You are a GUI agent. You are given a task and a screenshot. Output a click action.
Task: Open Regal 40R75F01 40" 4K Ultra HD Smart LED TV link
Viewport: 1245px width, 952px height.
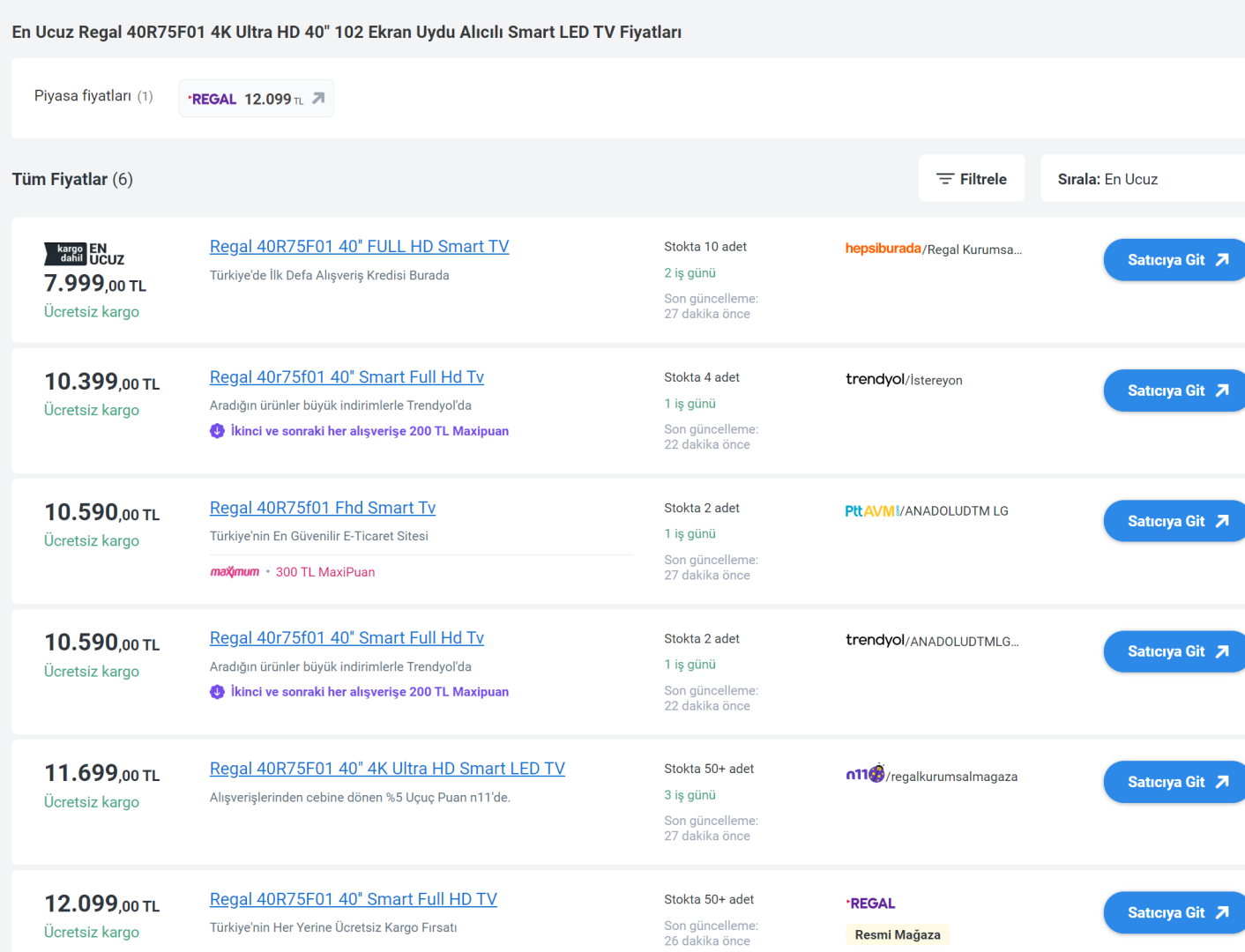pos(387,769)
